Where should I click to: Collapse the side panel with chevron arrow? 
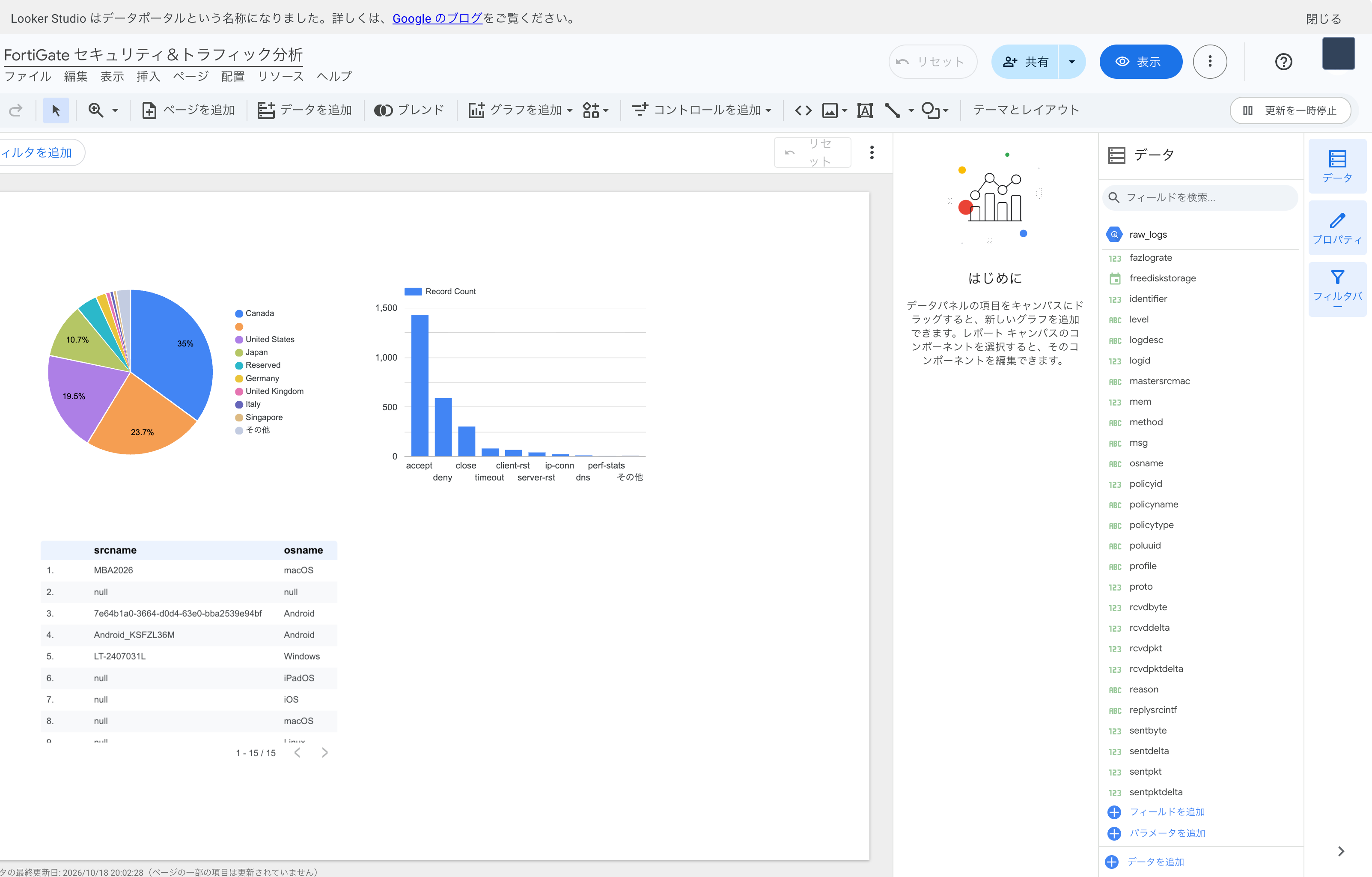tap(1341, 851)
